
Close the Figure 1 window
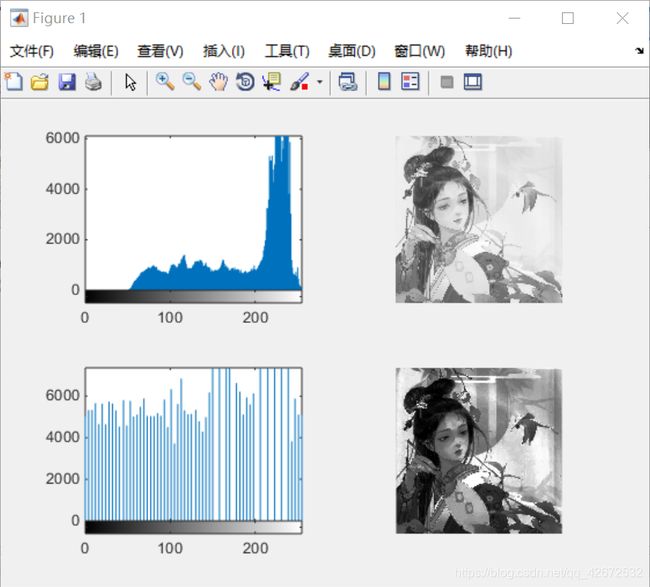622,18
